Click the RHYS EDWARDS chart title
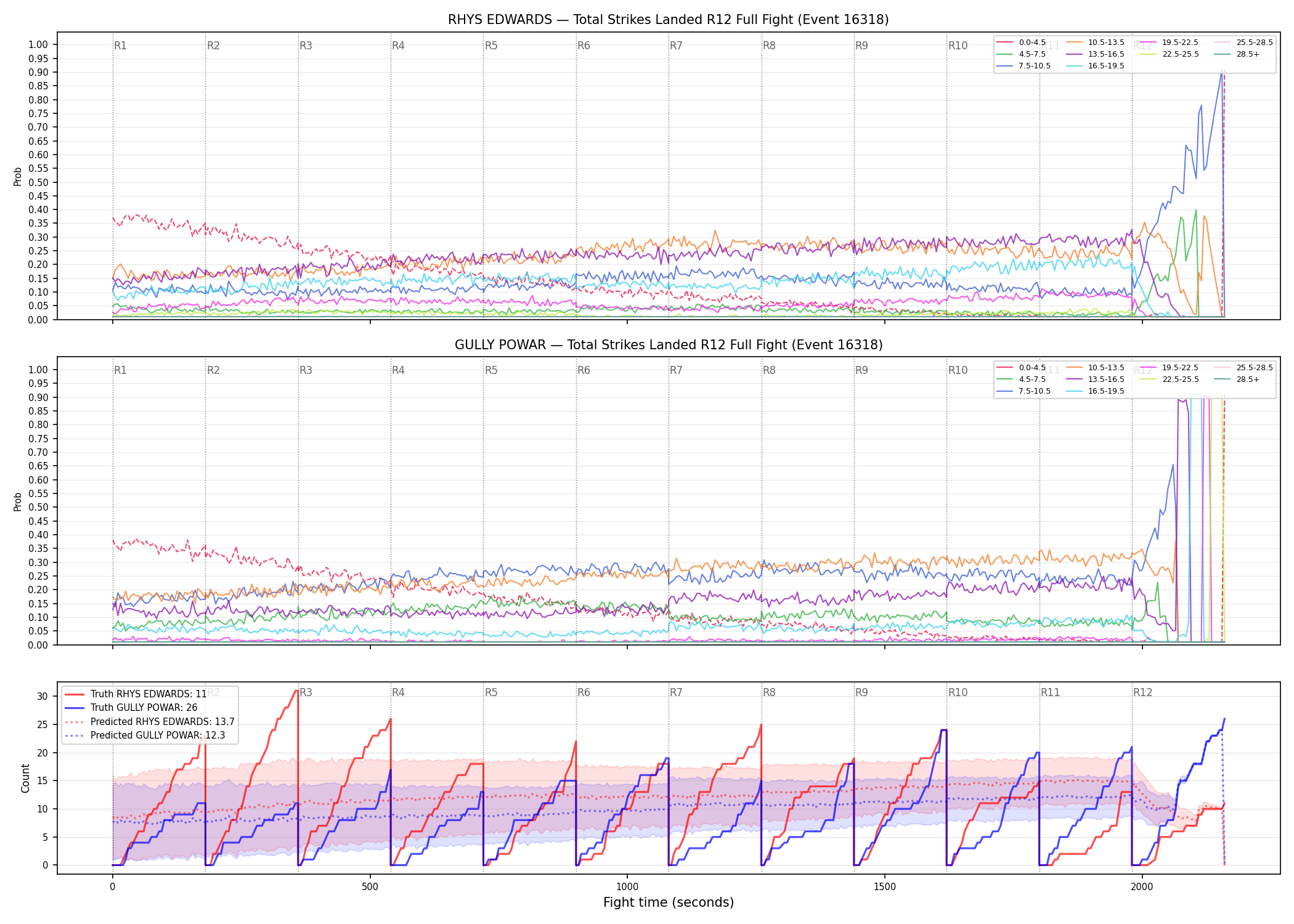Screen dimensions: 1294x924 point(668,20)
